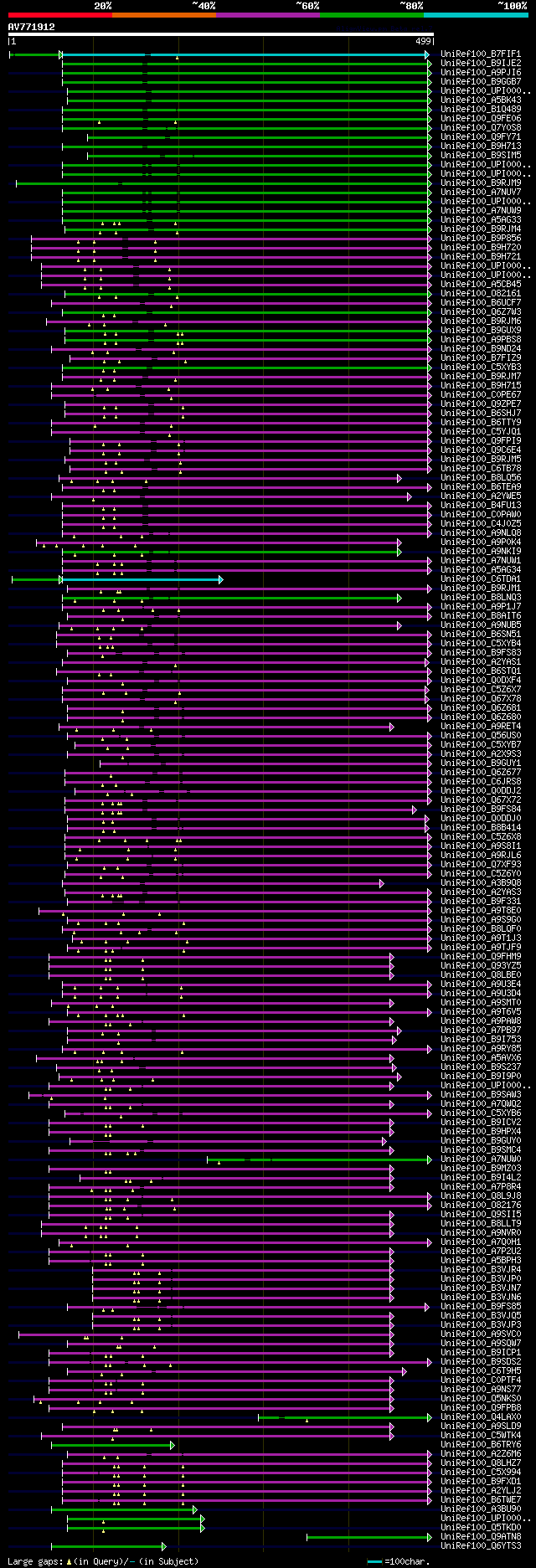
Task: Click hit label UniRef100_C6TDA1
Action: tap(481, 579)
